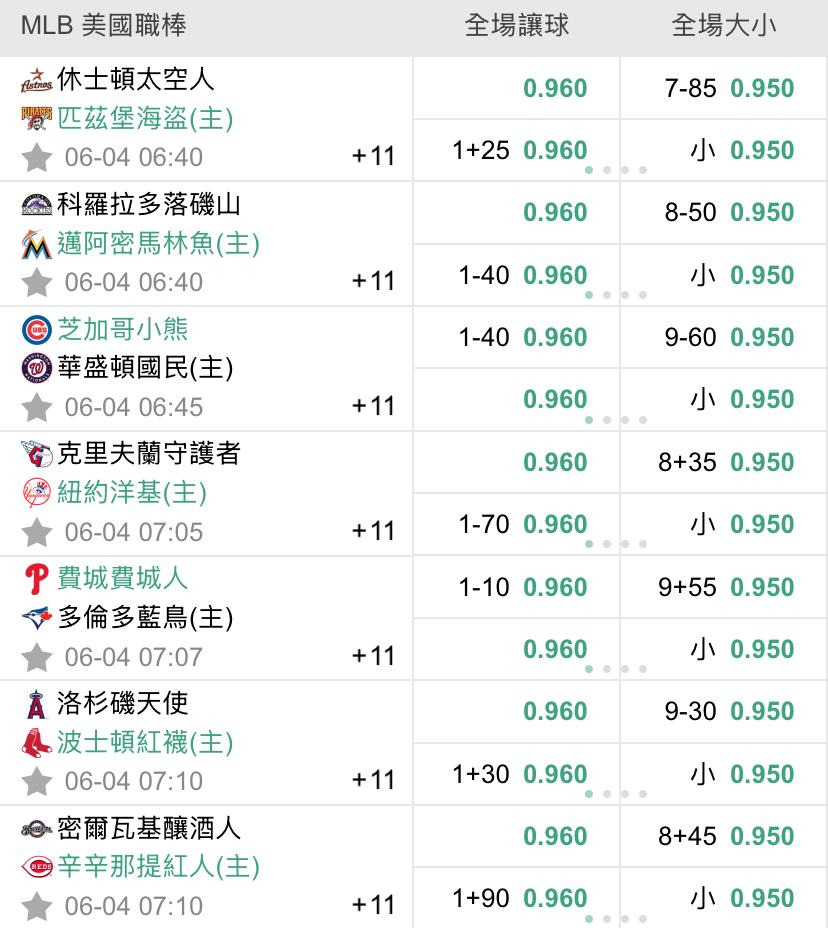828x928 pixels.
Task: Click the Toronto Blue Jays team logo
Action: (x=36, y=618)
